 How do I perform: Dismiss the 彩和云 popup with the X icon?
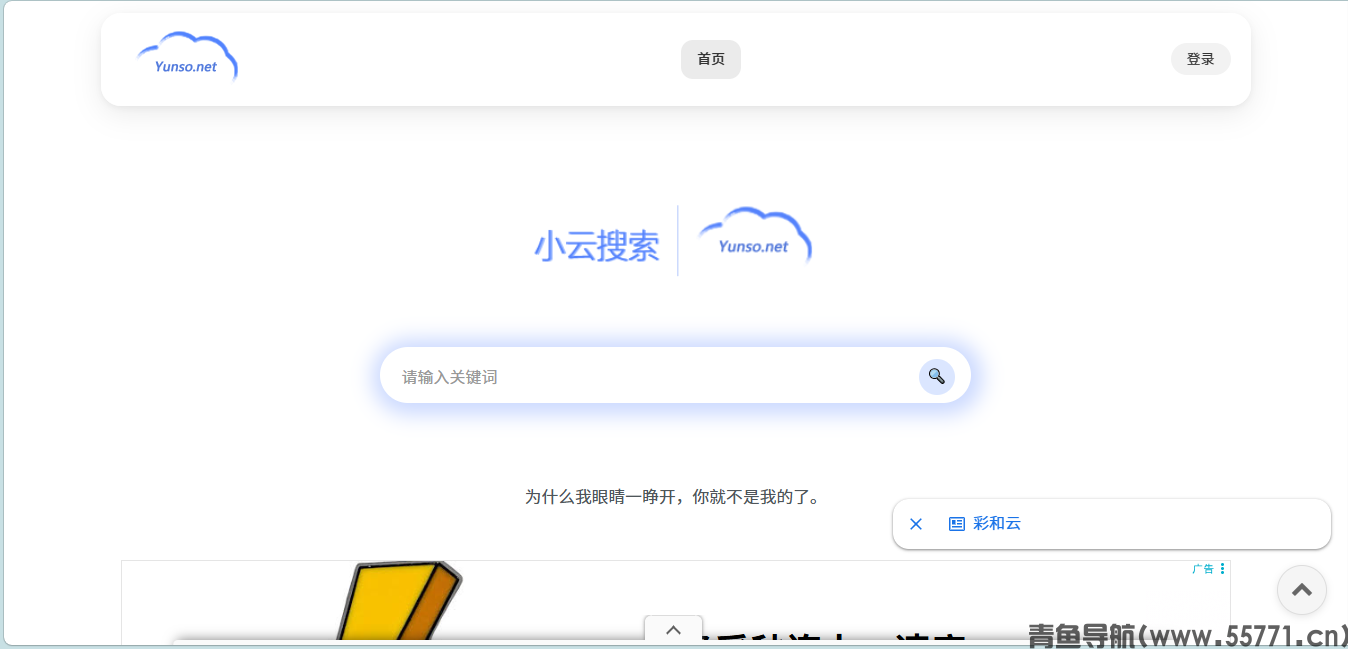[916, 524]
